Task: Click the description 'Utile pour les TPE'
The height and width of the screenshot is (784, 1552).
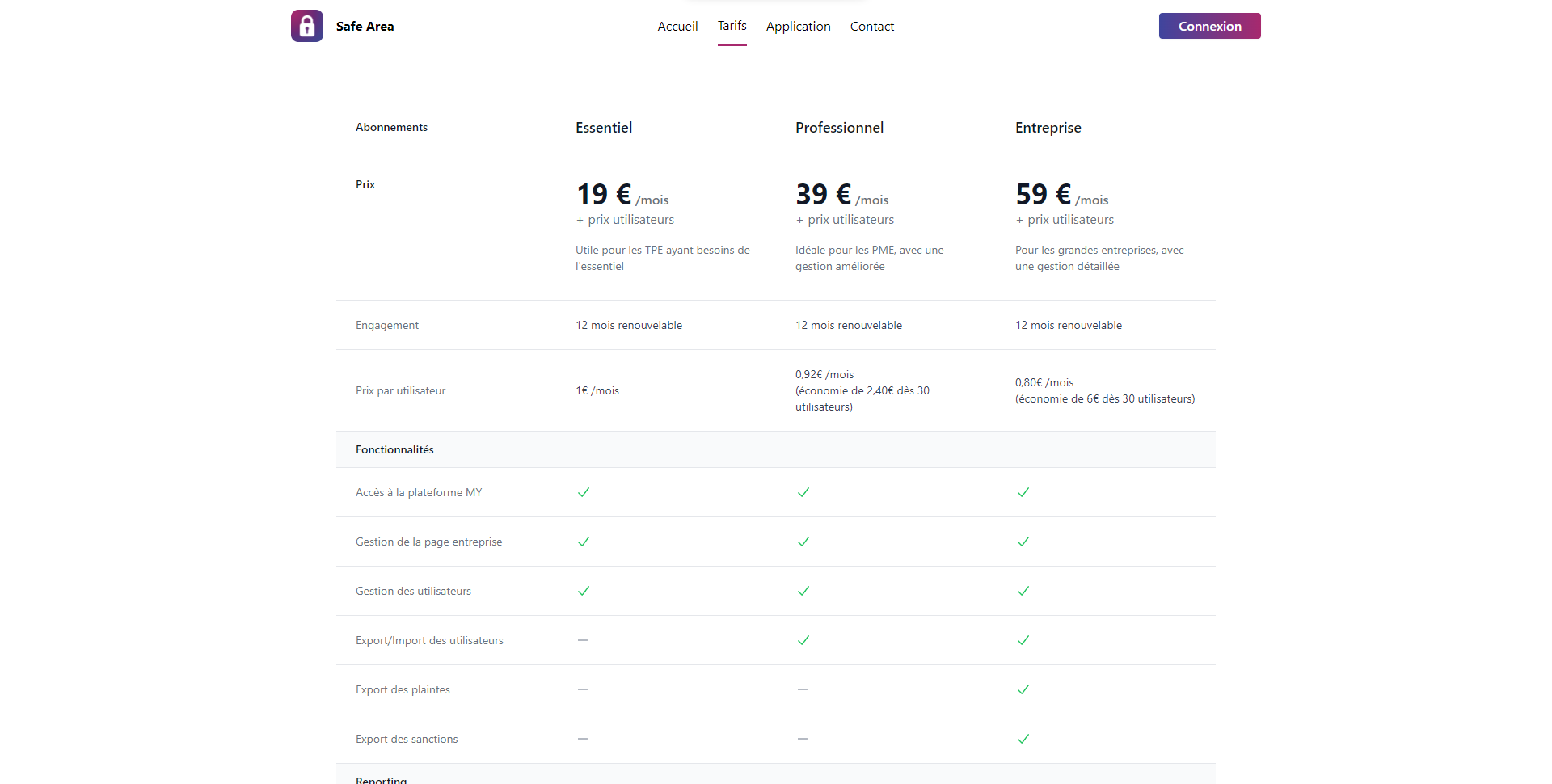Action: (663, 258)
